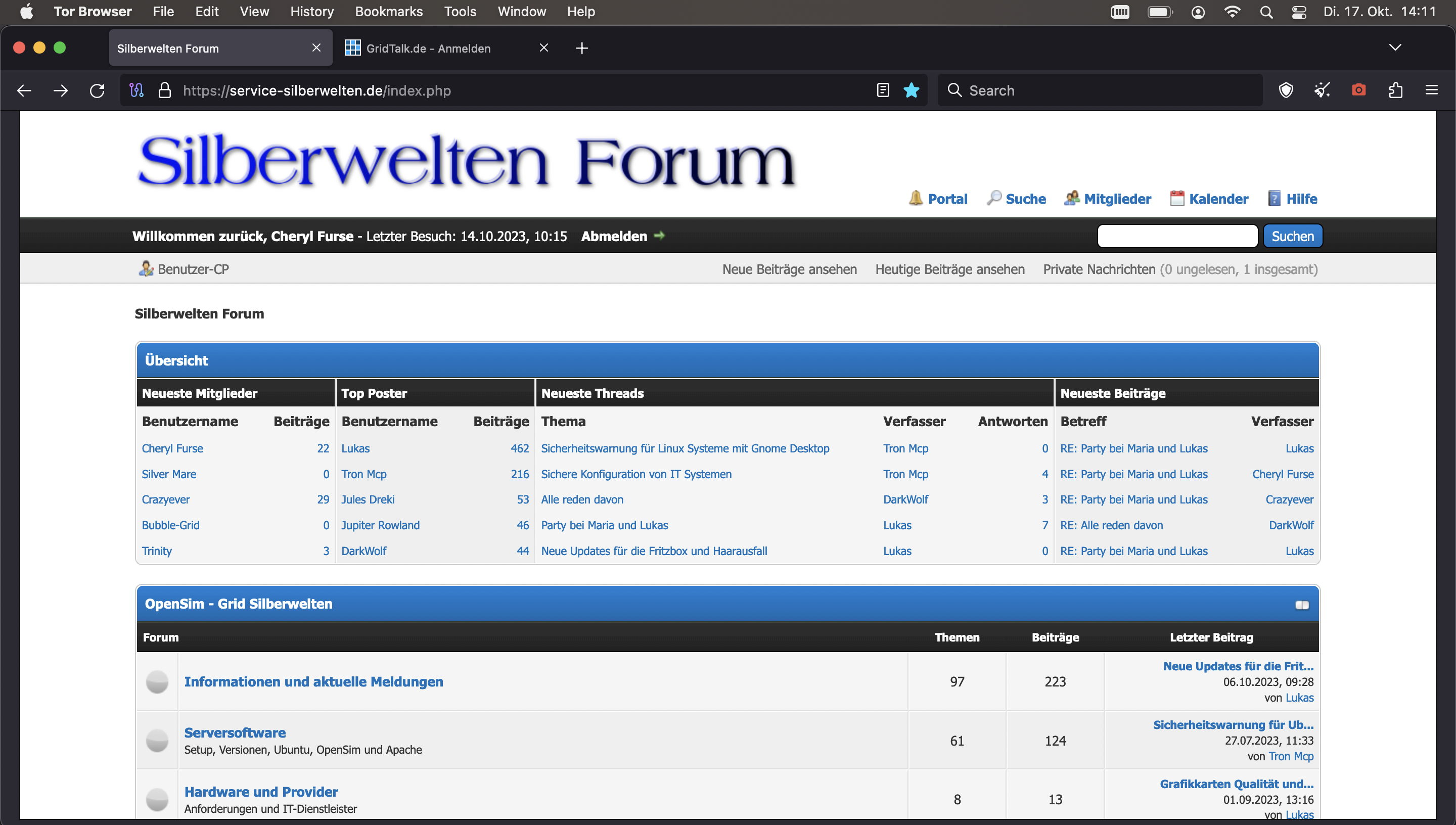The height and width of the screenshot is (825, 1456).
Task: Open the list all tabs chevron
Action: [x=1395, y=48]
